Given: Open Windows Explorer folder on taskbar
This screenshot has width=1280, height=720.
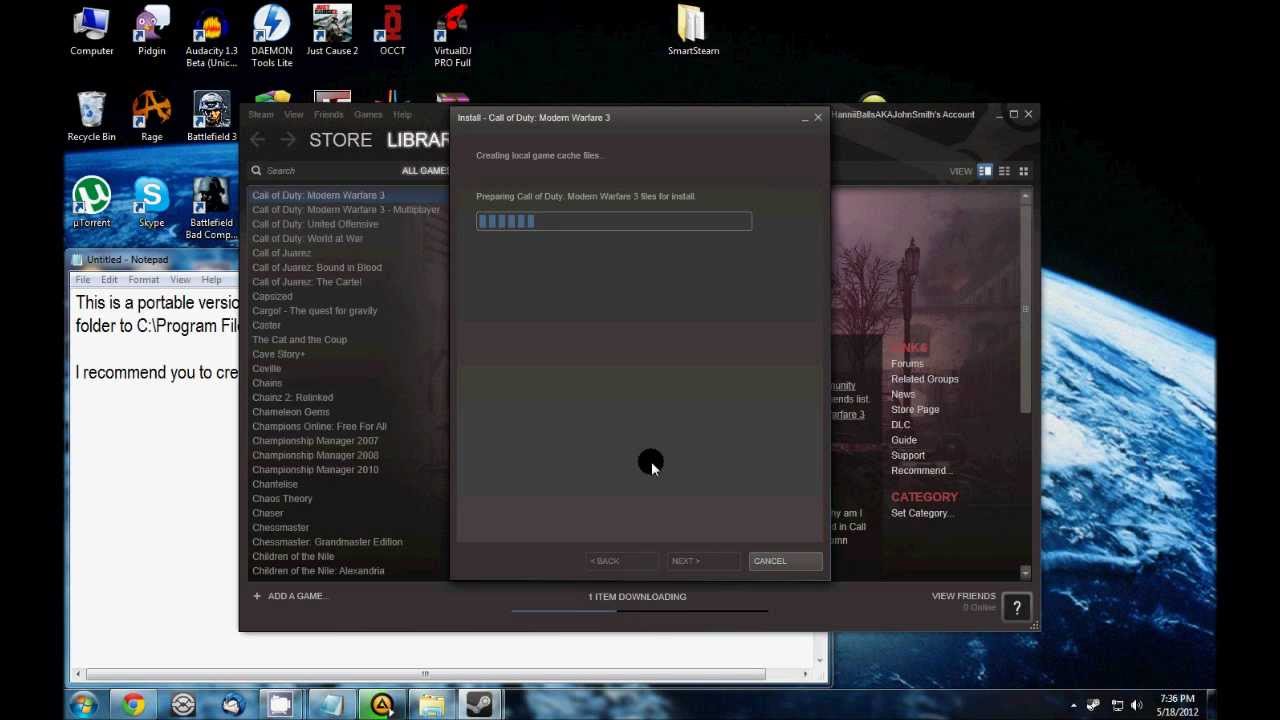Looking at the screenshot, I should pos(431,705).
